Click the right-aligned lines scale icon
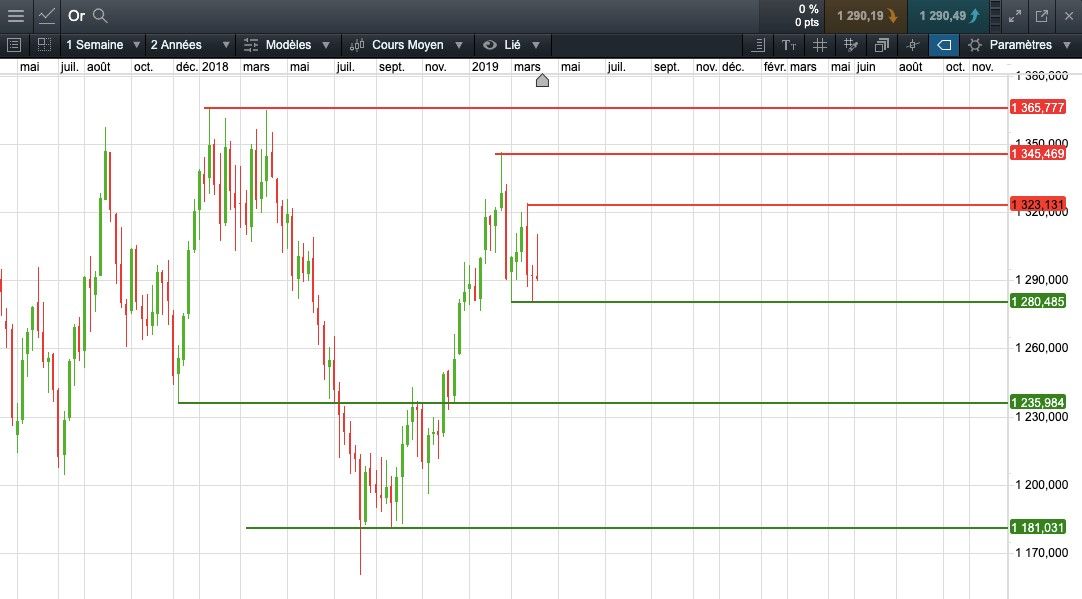 pyautogui.click(x=758, y=45)
